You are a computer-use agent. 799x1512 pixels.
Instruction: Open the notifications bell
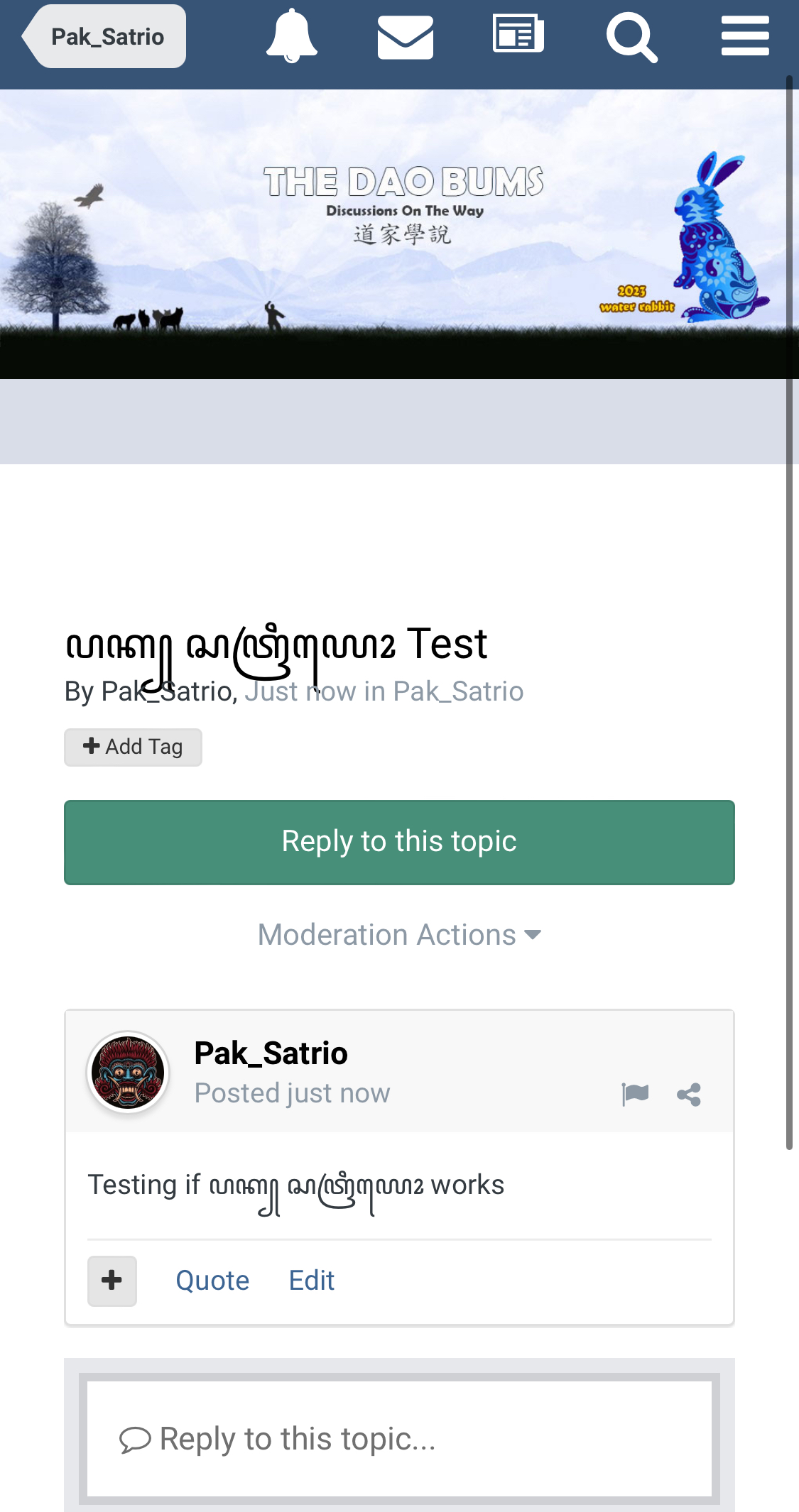(291, 37)
